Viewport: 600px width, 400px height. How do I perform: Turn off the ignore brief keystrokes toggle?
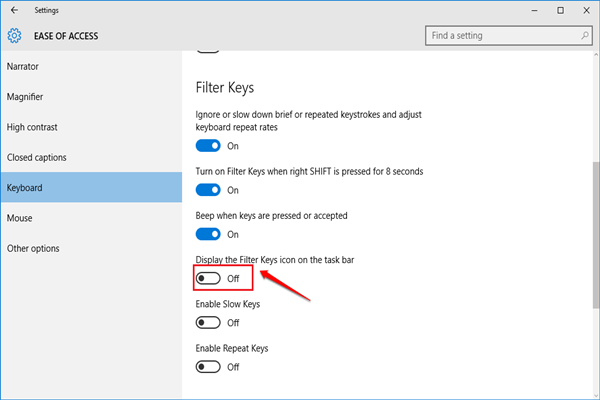pyautogui.click(x=208, y=146)
